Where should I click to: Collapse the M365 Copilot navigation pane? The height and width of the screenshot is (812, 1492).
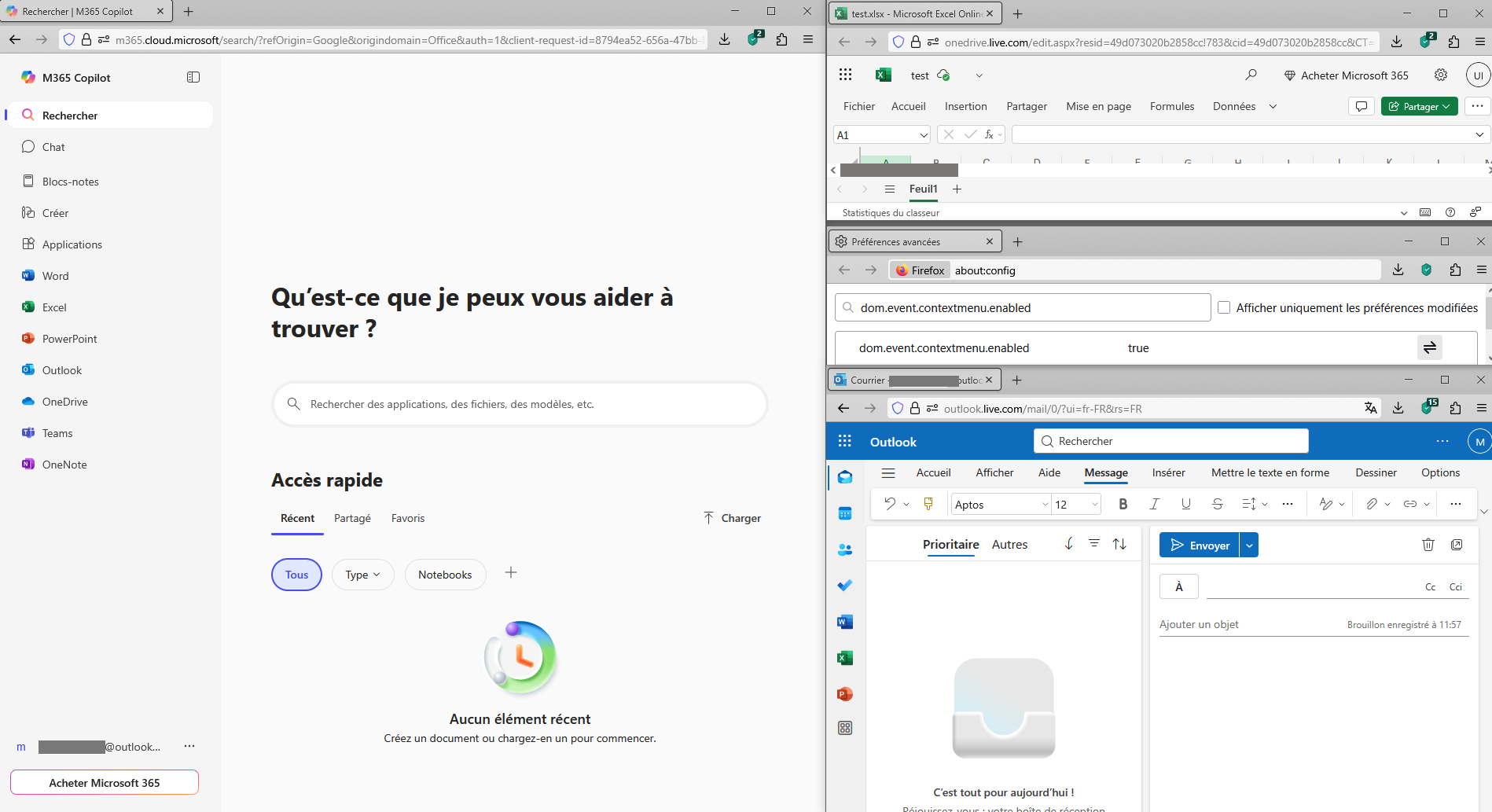pos(193,77)
